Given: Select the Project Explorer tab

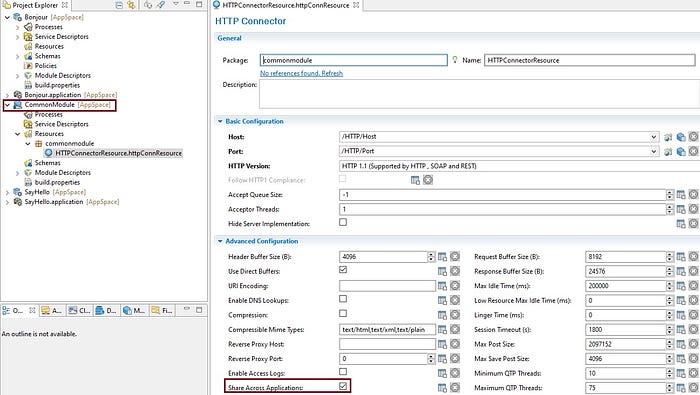Looking at the screenshot, I should 36,5.
